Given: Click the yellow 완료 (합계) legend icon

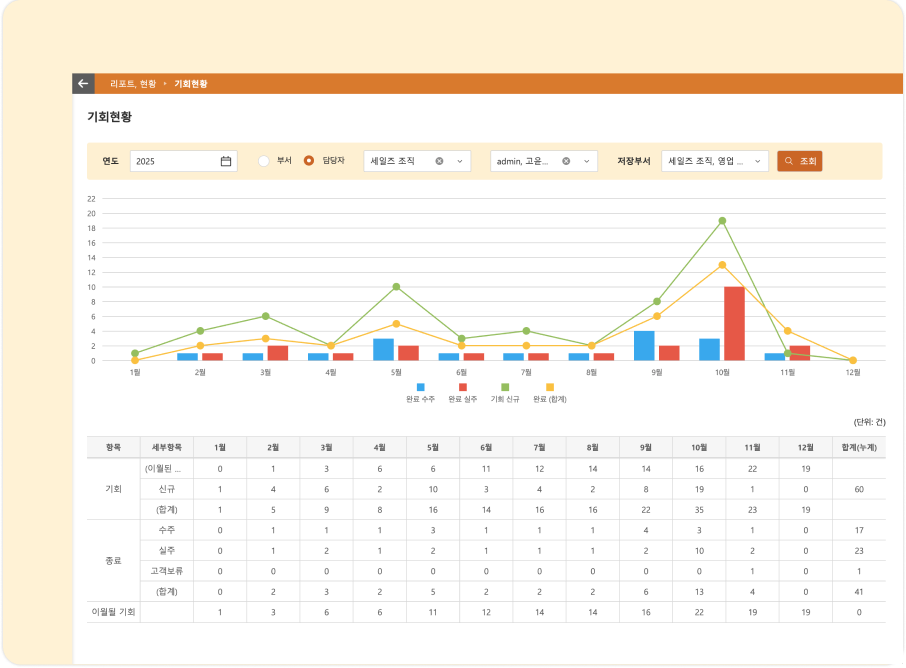Looking at the screenshot, I should 549,387.
